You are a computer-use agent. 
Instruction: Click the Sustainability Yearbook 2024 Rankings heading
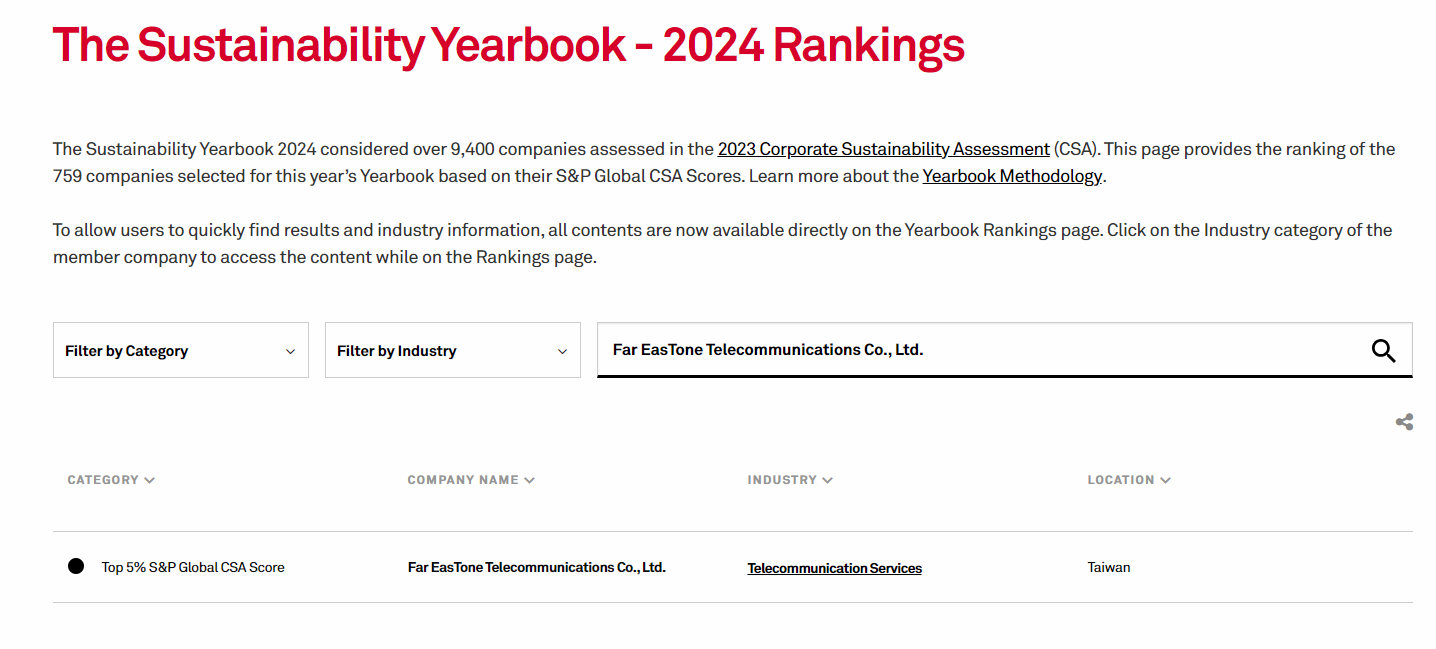tap(508, 45)
